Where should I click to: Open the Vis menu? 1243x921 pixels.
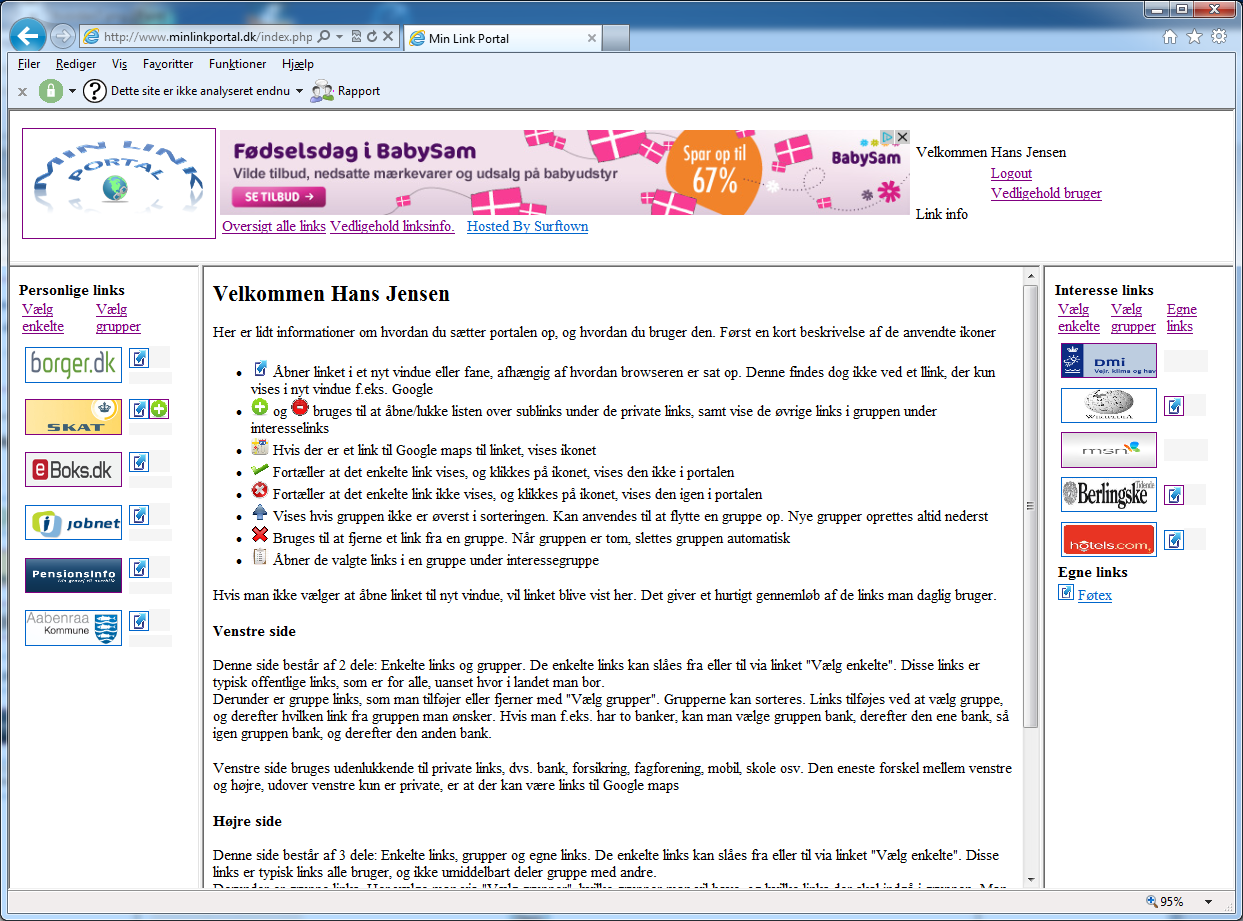(x=120, y=64)
